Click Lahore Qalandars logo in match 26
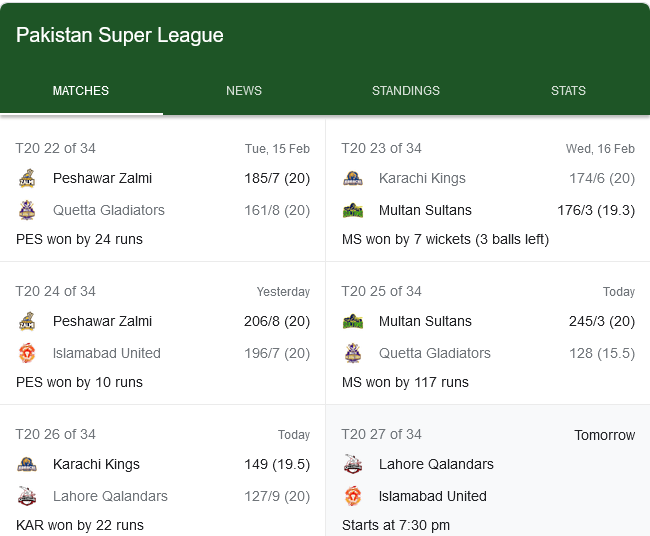 click(27, 496)
